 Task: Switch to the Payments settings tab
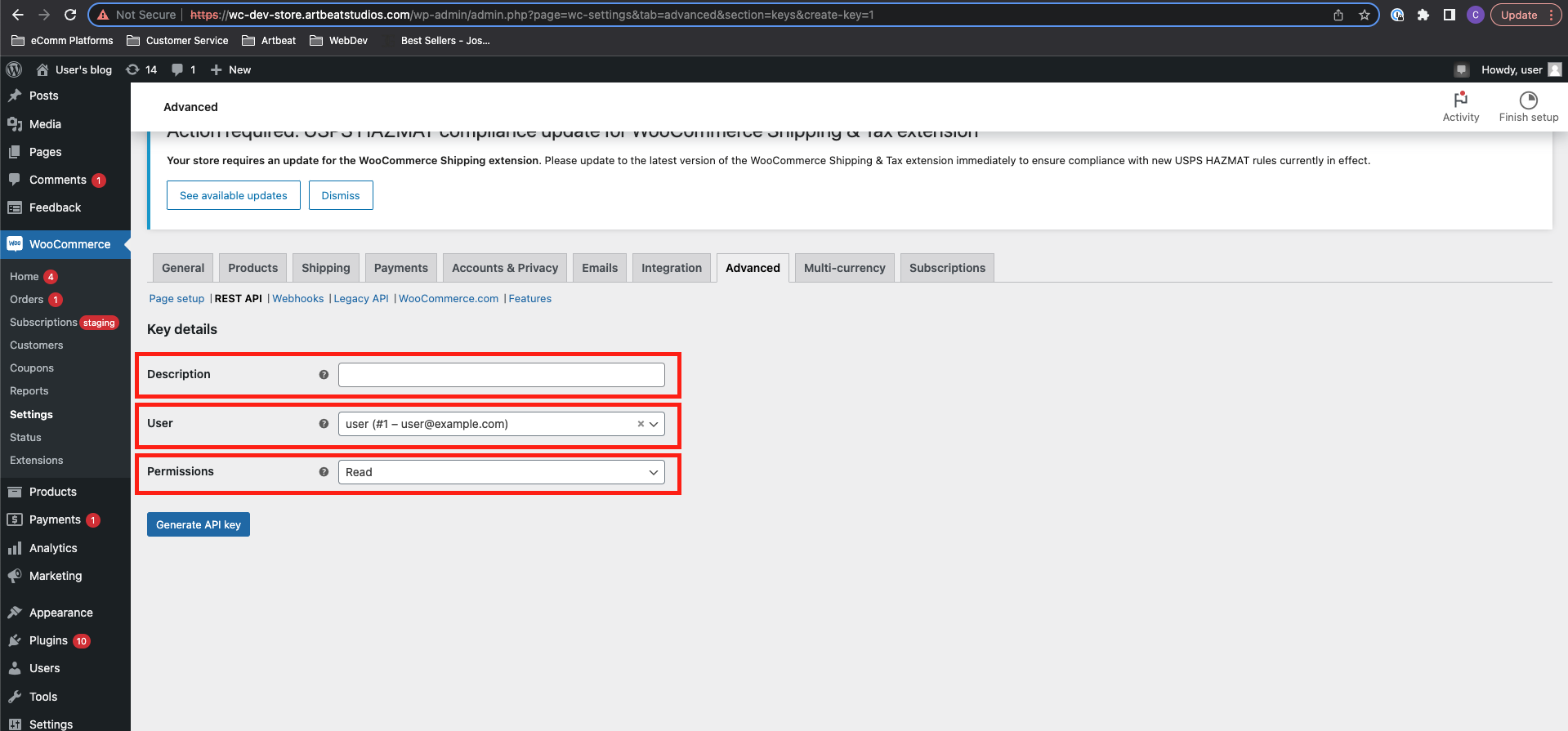pyautogui.click(x=401, y=268)
